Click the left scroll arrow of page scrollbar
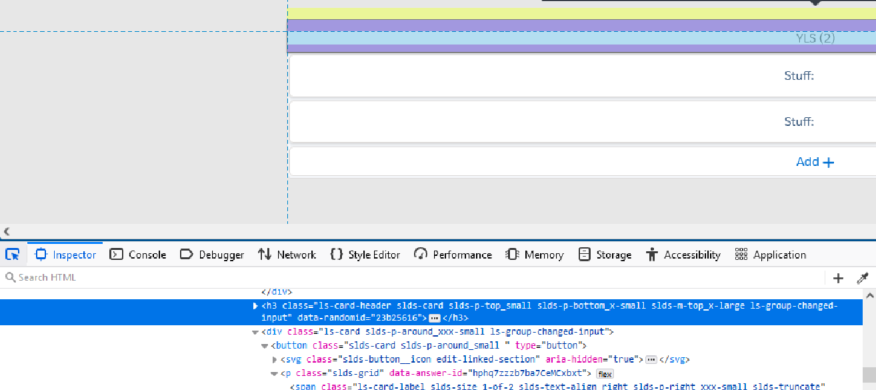This screenshot has height=390, width=876. [7, 231]
